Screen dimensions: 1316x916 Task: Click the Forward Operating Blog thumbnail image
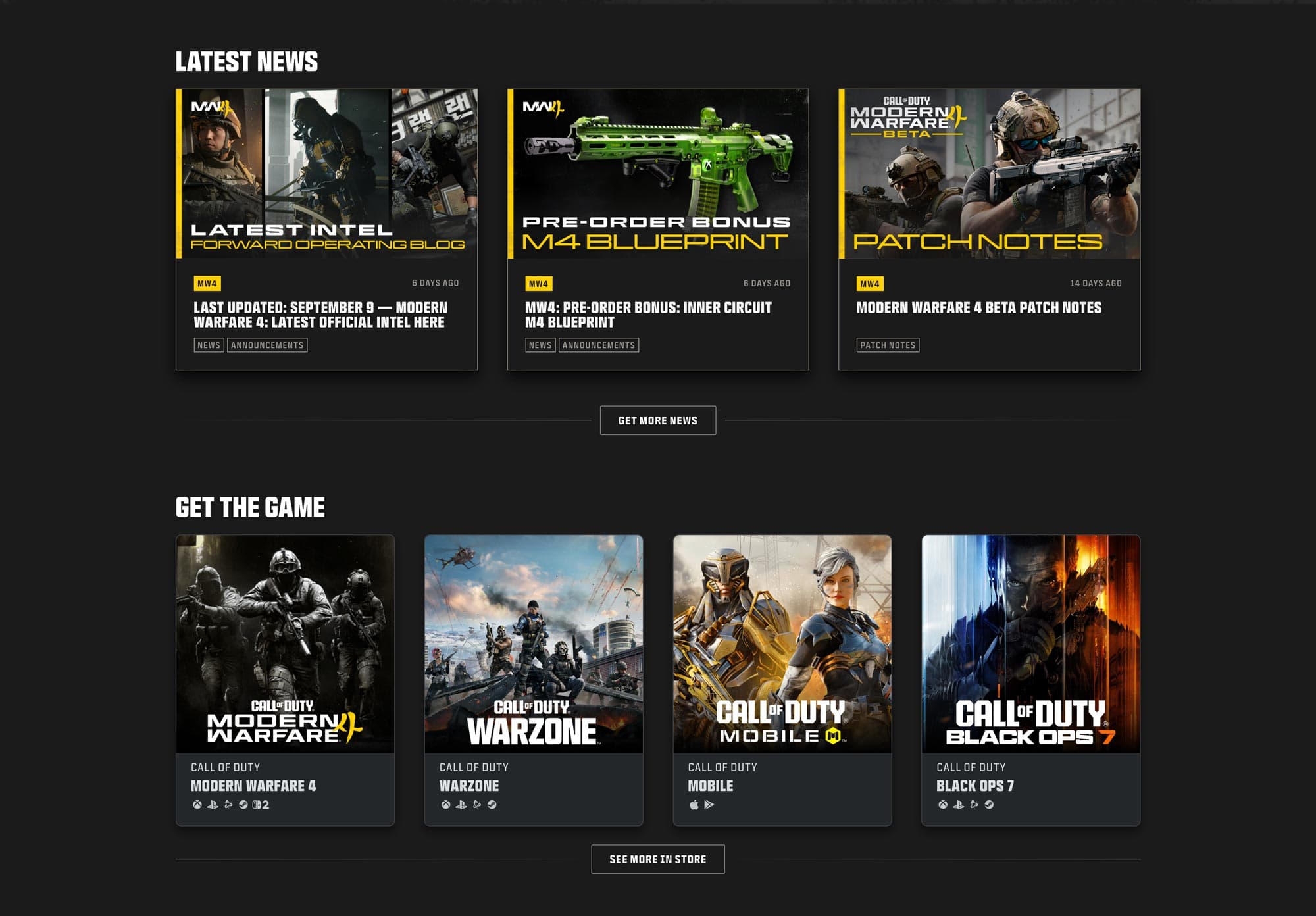pos(327,174)
